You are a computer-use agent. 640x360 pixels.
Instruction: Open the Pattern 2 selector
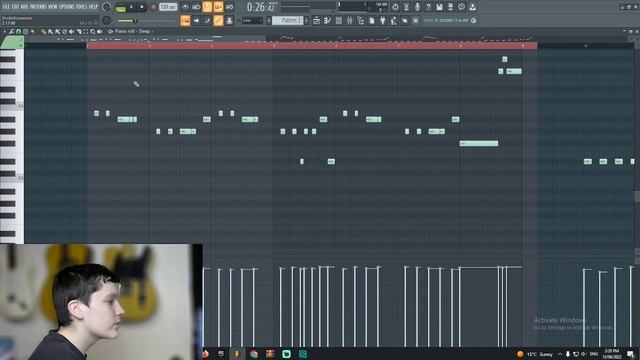point(287,20)
